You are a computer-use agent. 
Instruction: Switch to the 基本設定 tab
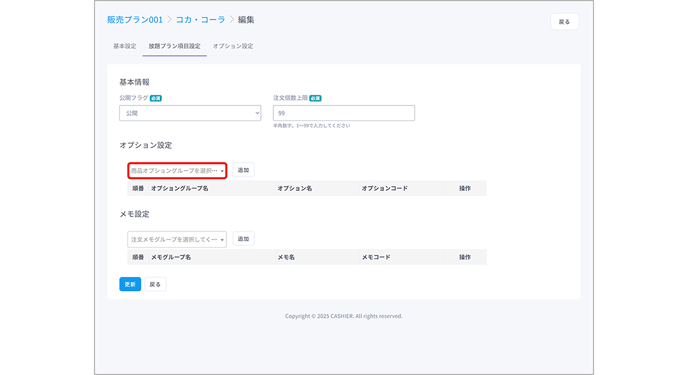[x=125, y=46]
